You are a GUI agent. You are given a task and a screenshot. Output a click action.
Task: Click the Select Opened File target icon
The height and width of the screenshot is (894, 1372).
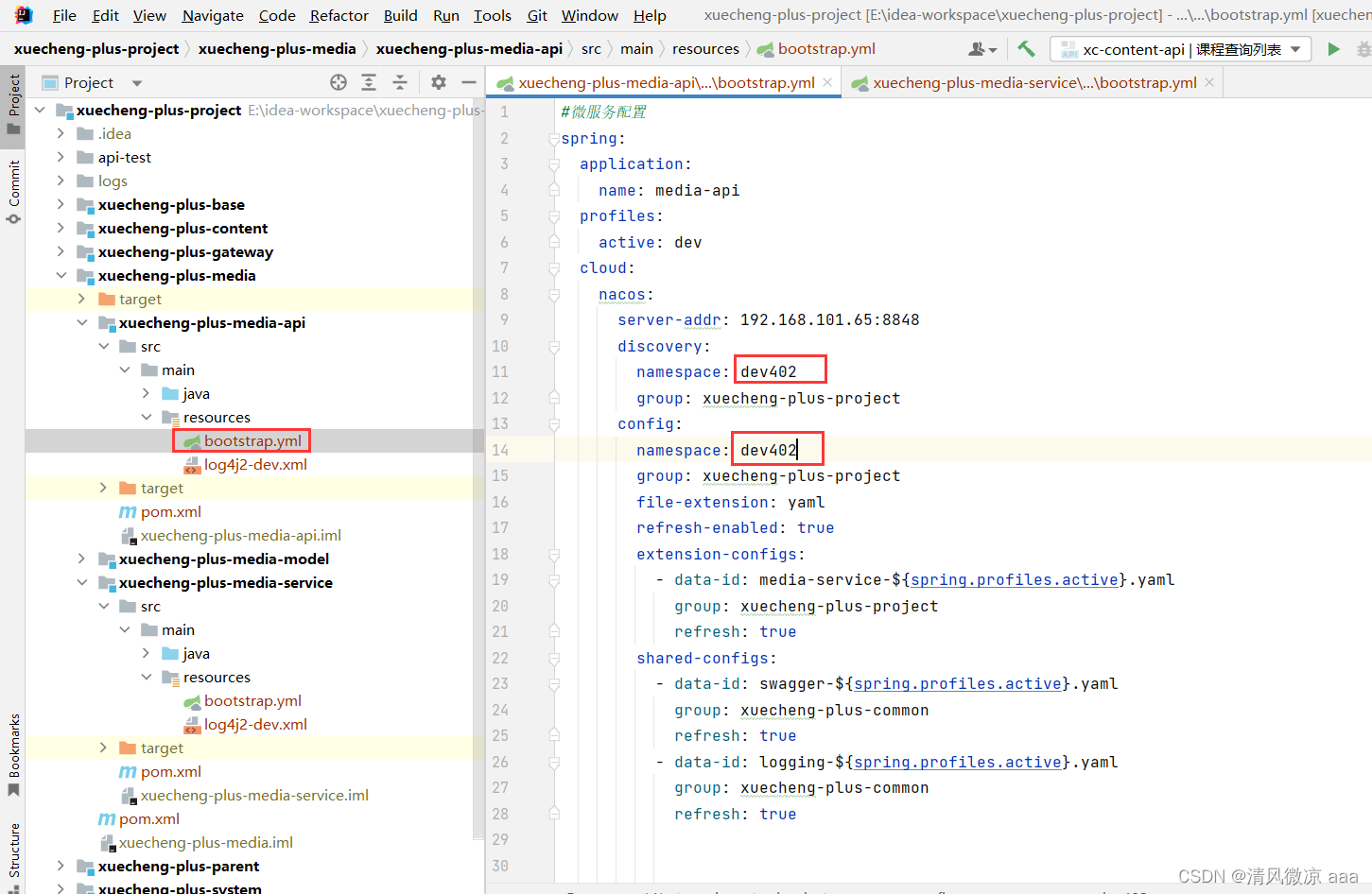(x=339, y=82)
